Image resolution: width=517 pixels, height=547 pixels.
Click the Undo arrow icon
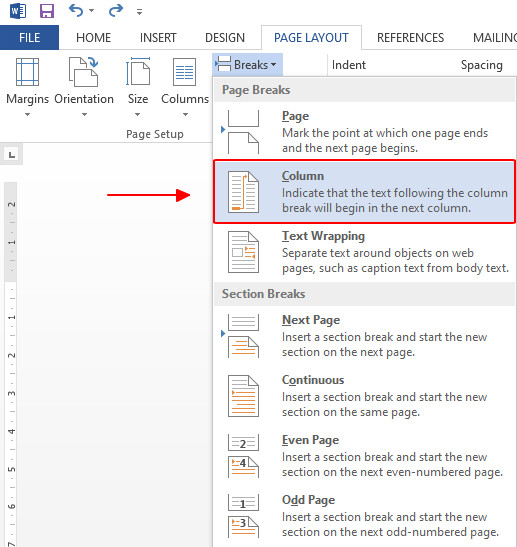click(x=76, y=10)
